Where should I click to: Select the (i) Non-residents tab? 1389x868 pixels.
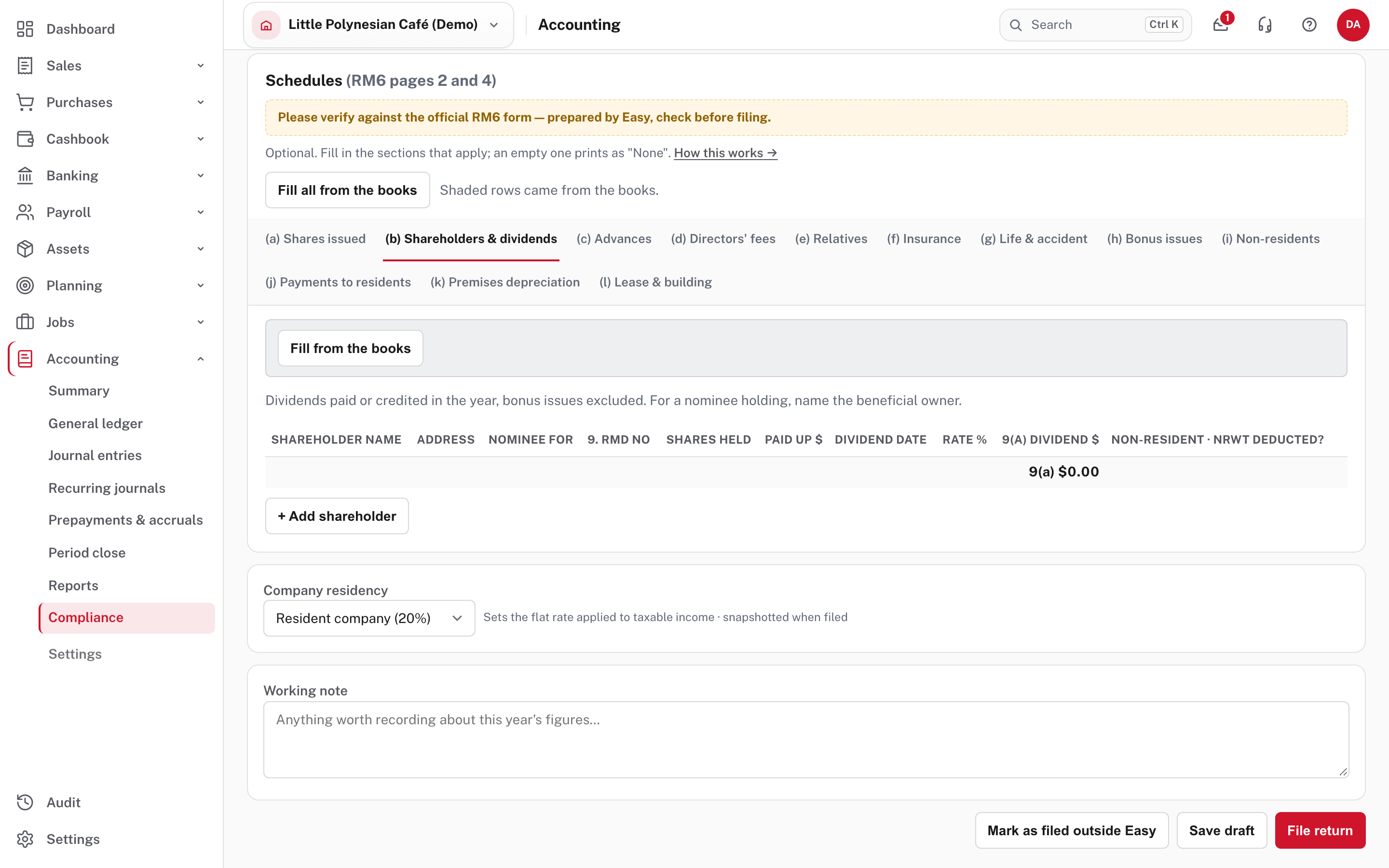(x=1270, y=239)
